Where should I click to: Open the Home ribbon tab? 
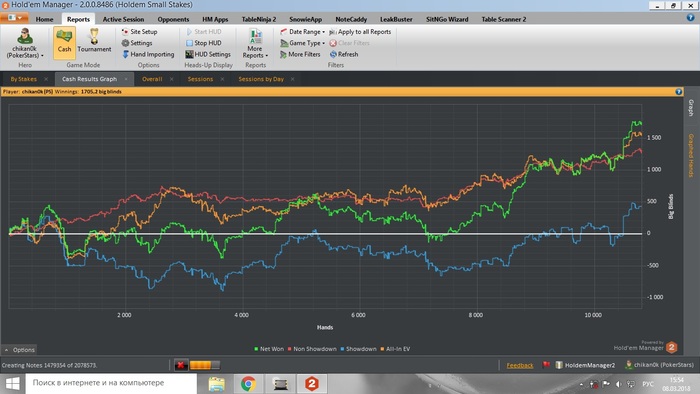[x=44, y=19]
